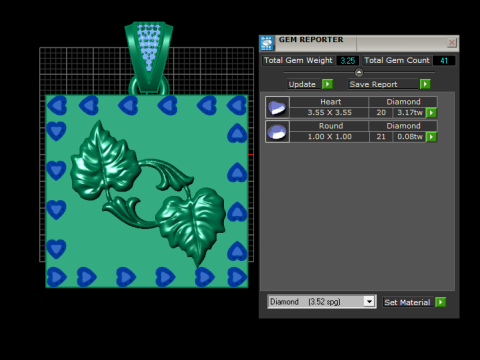Click the Heart count cell 20
This screenshot has height=360, width=480.
(381, 113)
